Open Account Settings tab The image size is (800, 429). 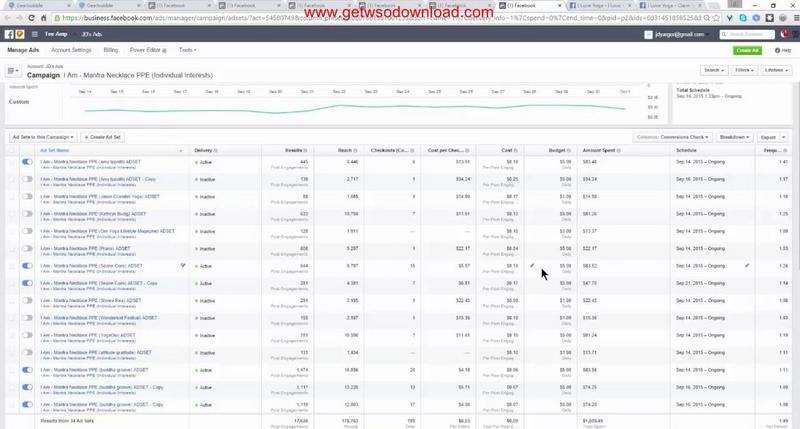(71, 50)
